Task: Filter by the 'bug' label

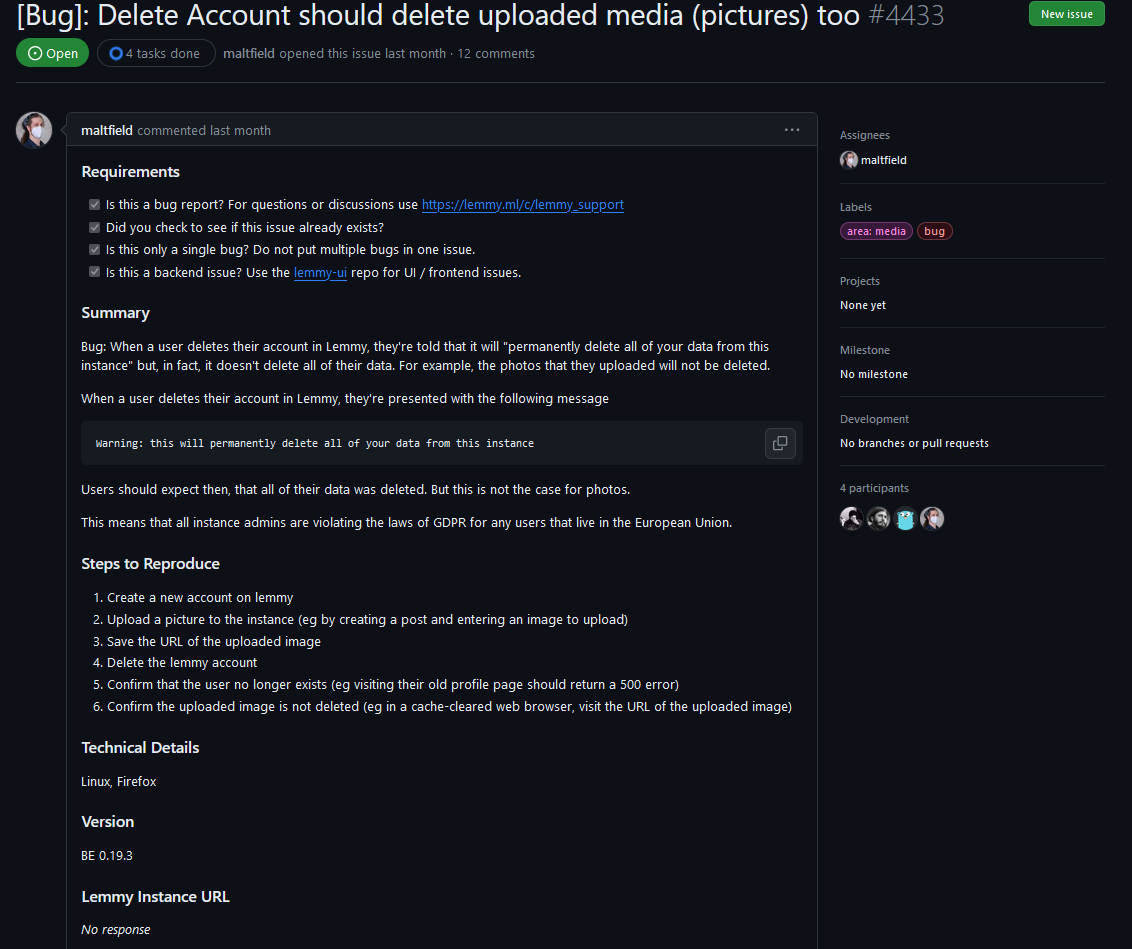Action: 934,231
